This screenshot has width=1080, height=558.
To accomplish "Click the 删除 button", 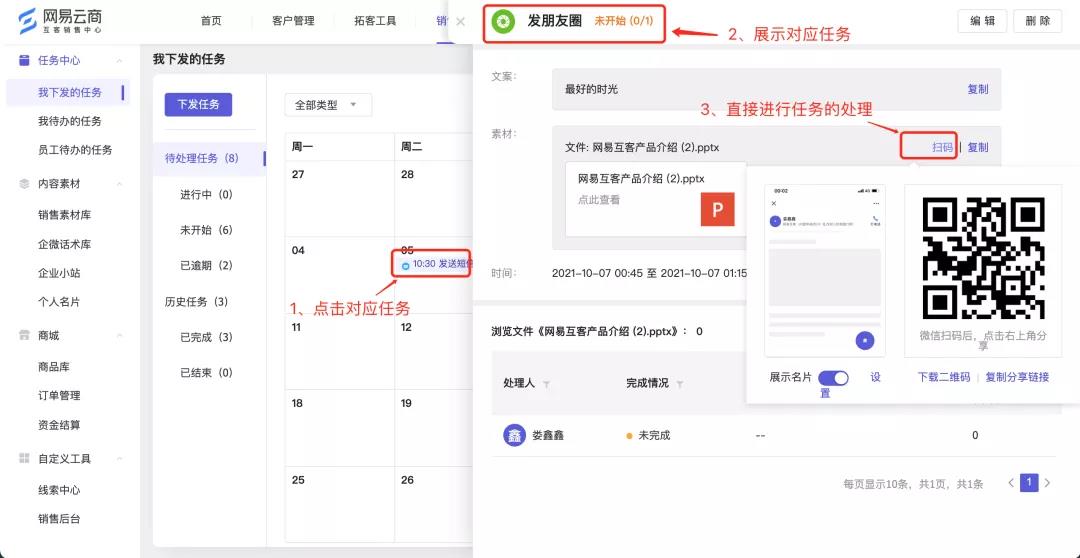I will [x=1037, y=21].
